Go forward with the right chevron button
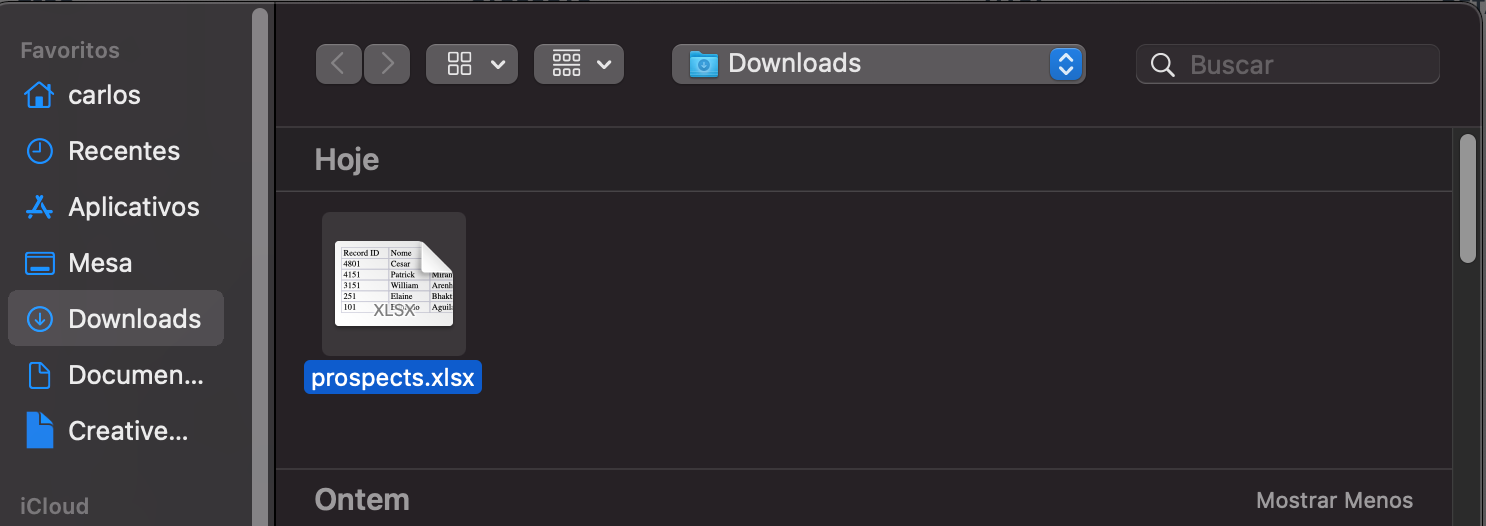The width and height of the screenshot is (1486, 526). tap(387, 64)
